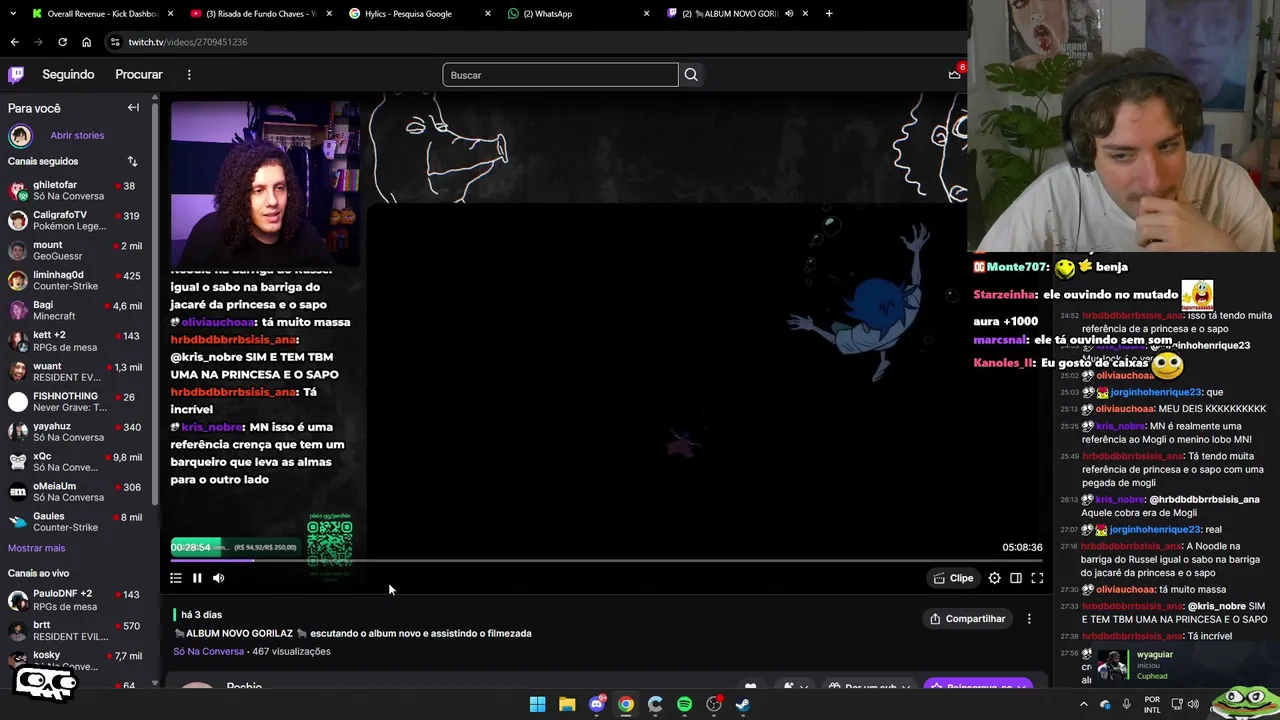Sort followed channels with arrows icon
The image size is (1280, 720).
[x=132, y=161]
